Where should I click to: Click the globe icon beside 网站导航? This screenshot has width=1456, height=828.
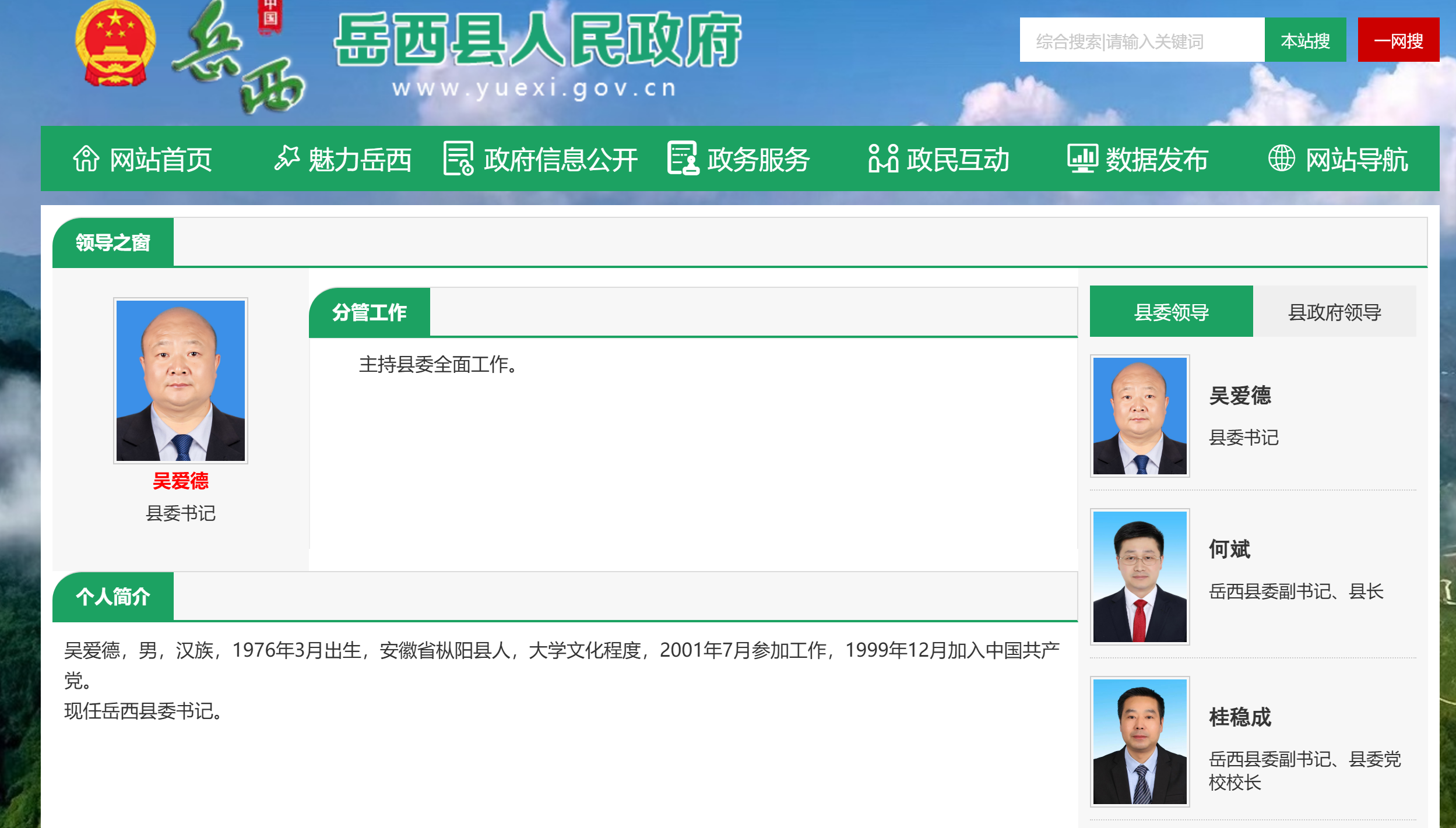(1281, 158)
